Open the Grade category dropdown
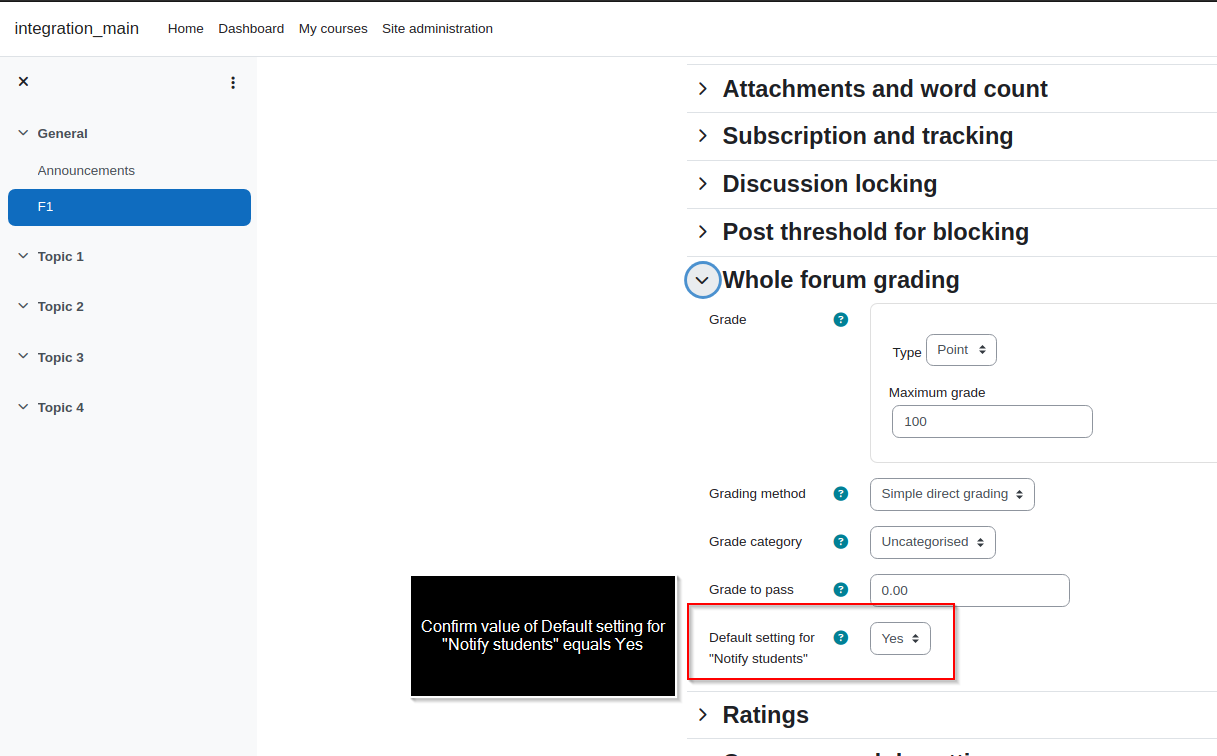The width and height of the screenshot is (1217, 756). [x=933, y=542]
